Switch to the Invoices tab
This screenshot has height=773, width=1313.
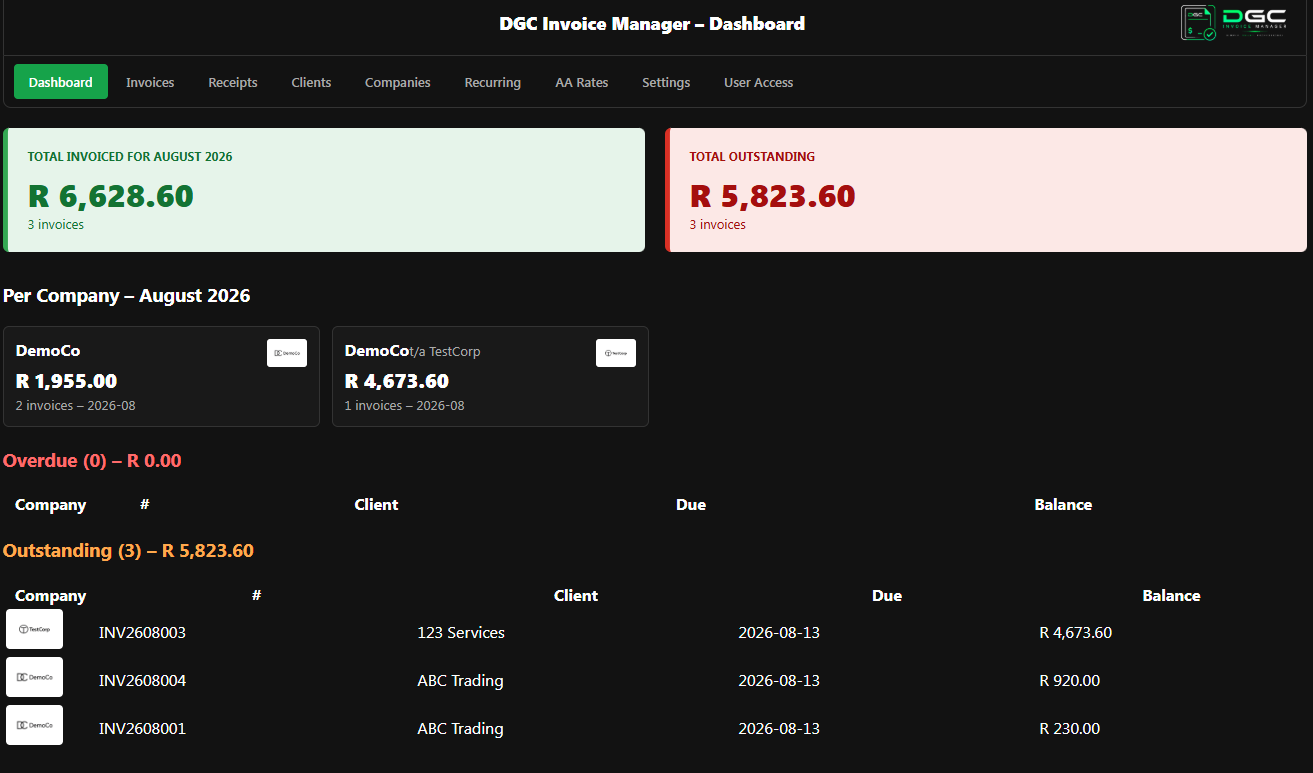pyautogui.click(x=150, y=82)
